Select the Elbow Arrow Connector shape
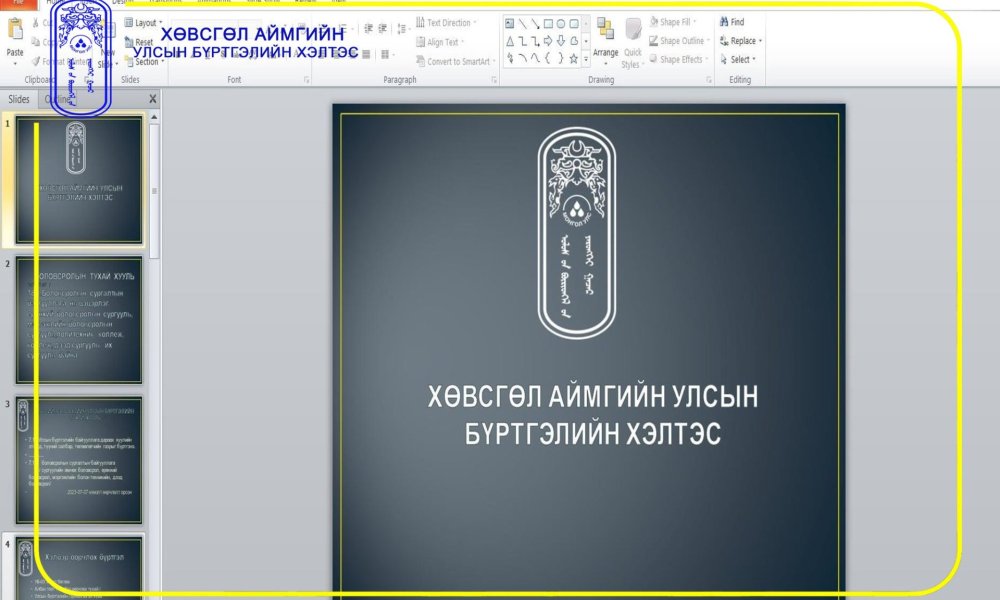 tap(535, 41)
